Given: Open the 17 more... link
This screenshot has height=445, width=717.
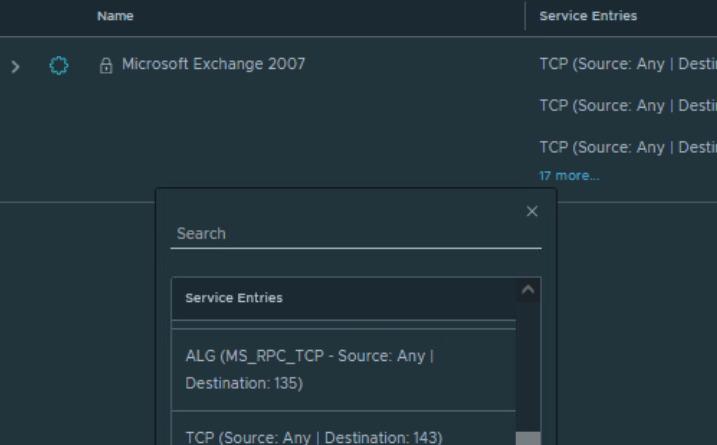Looking at the screenshot, I should pyautogui.click(x=569, y=176).
